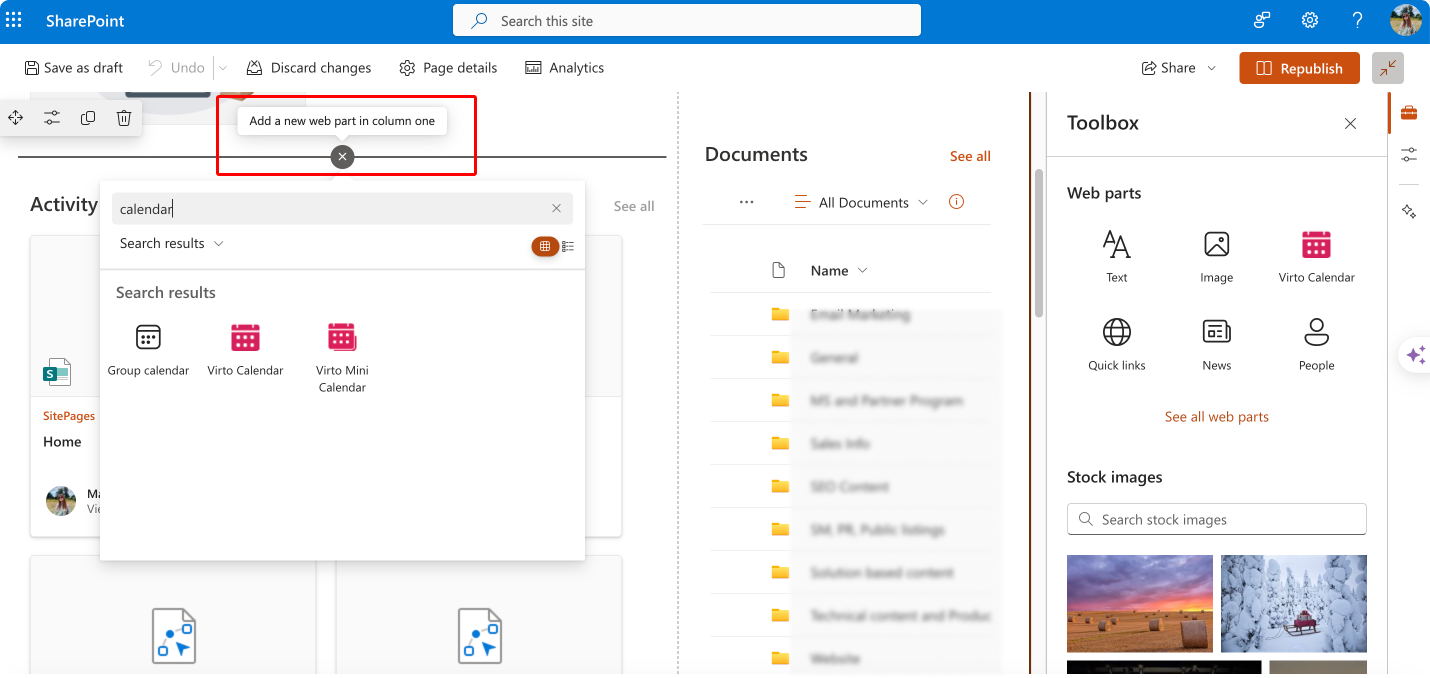Expand the Search results category dropdown
Screen dimensions: 1430x678
[x=171, y=243]
